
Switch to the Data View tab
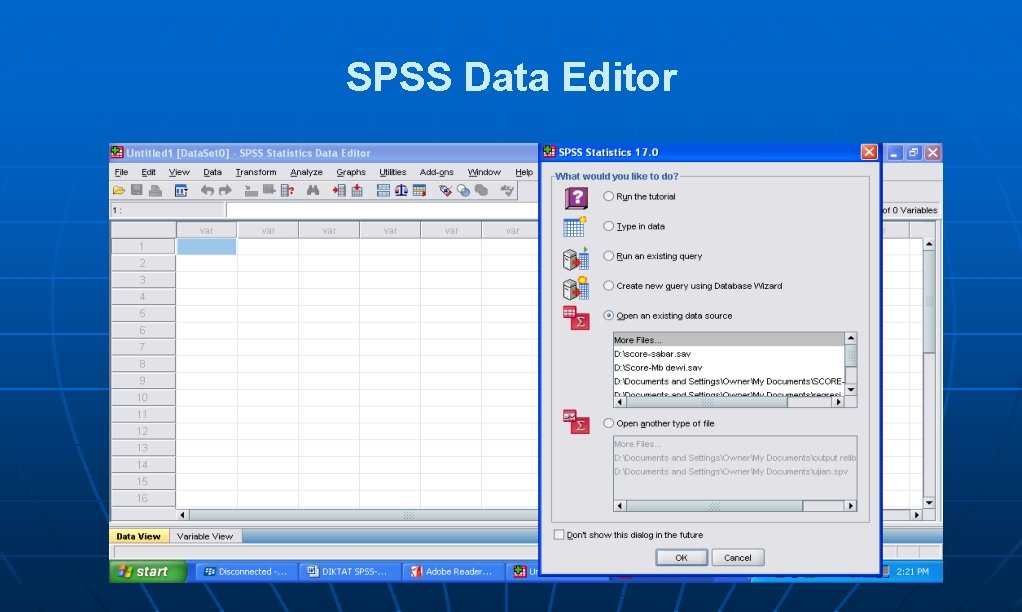tap(138, 536)
